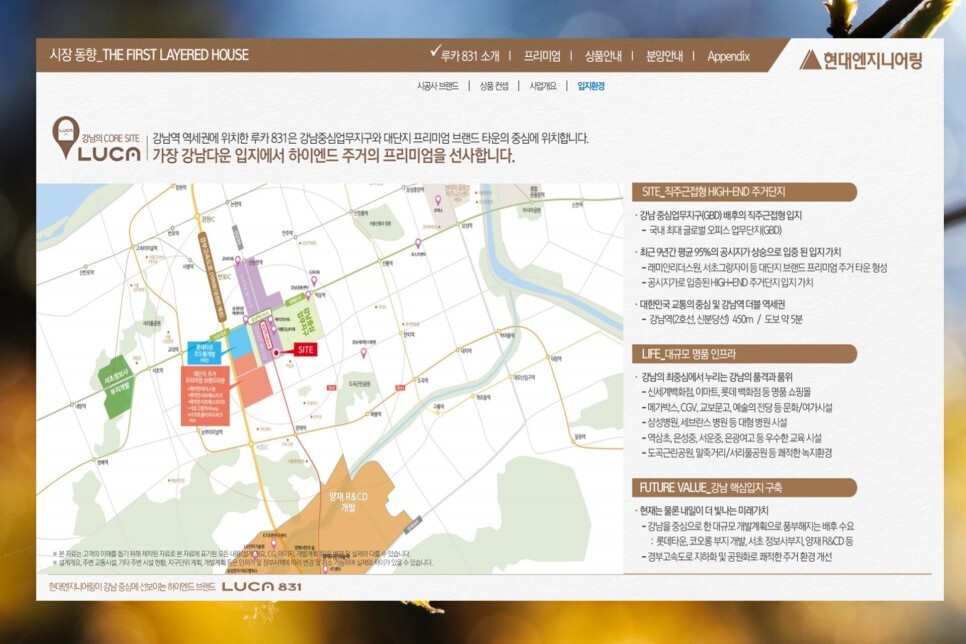Screen dimensions: 966x644
Task: Click the 잠원IC label on the map
Action: coord(209,219)
